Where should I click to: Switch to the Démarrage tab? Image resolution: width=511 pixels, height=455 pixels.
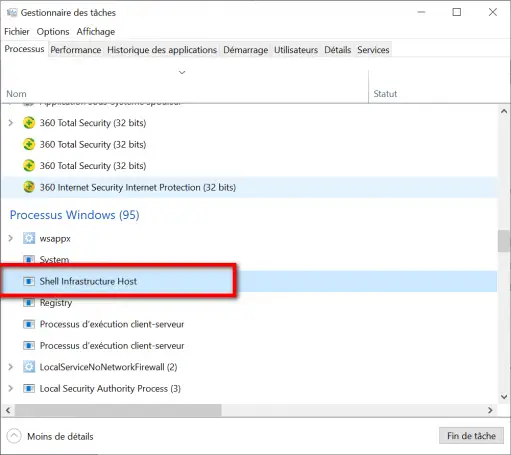point(246,50)
